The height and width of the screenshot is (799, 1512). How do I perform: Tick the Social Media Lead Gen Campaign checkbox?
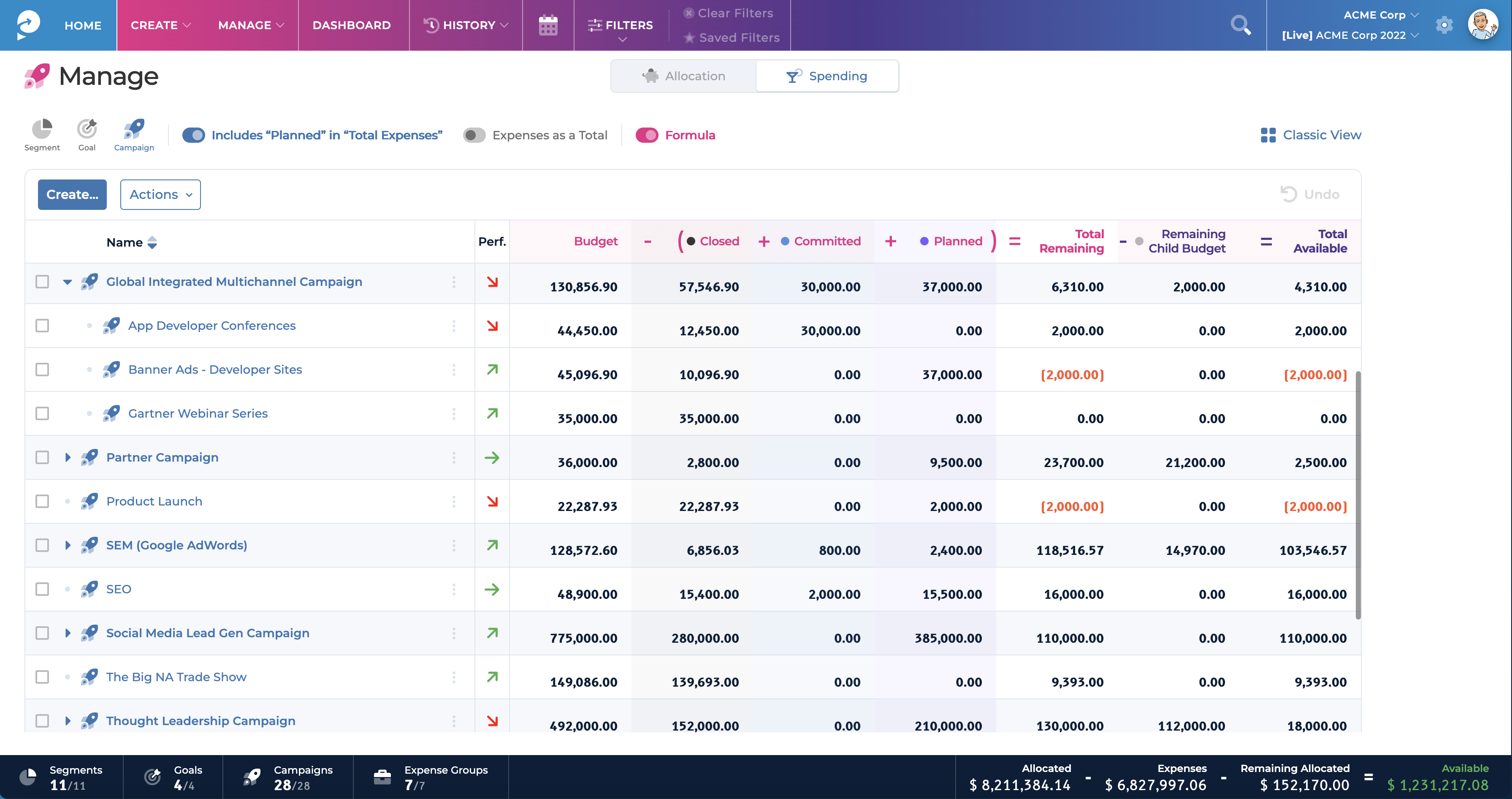(42, 633)
